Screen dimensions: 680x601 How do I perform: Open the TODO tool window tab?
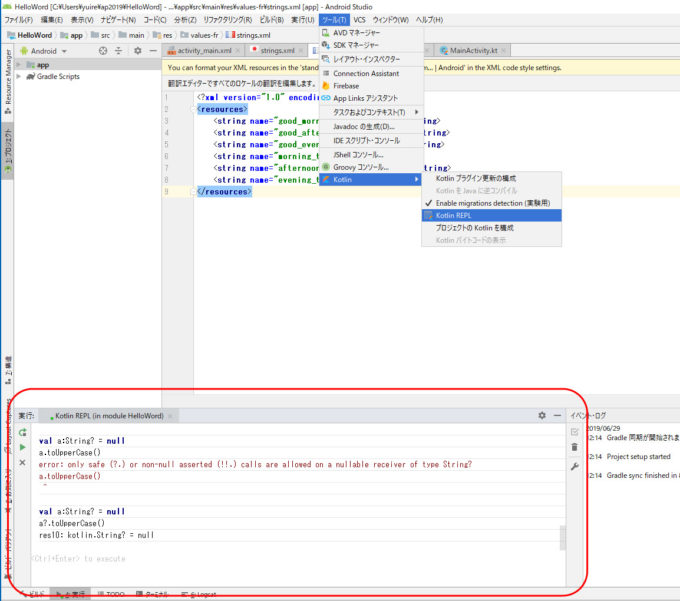[x=111, y=594]
